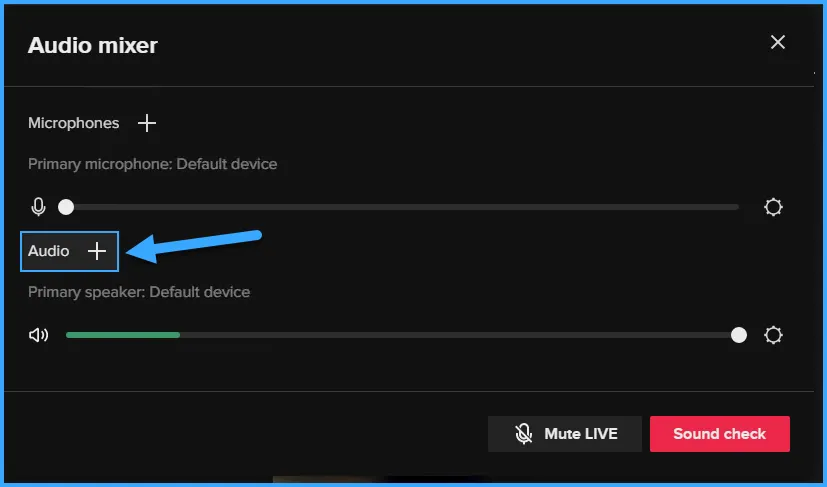Click the 'Primary speaker: Default device' text
This screenshot has width=827, height=487.
pyautogui.click(x=139, y=292)
